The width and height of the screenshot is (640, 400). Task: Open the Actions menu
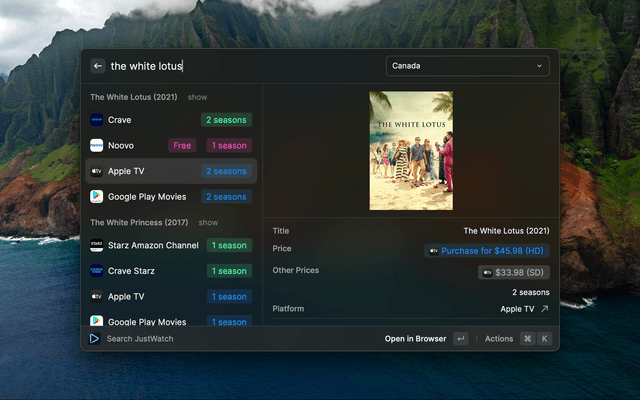click(499, 339)
